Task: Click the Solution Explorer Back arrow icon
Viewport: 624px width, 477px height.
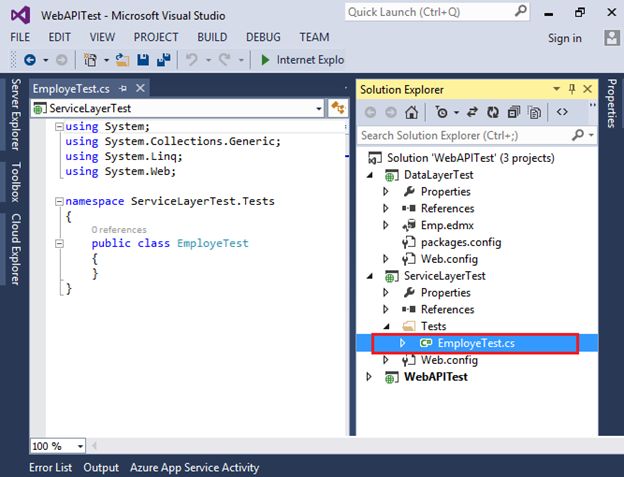Action: coord(370,113)
